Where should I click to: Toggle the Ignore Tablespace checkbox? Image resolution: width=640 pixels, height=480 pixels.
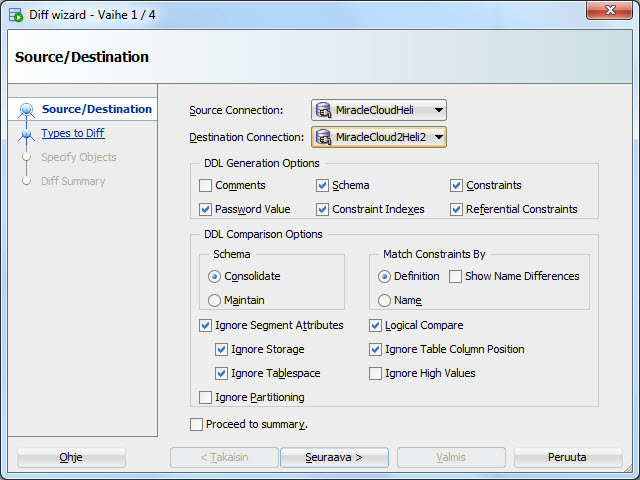point(221,373)
